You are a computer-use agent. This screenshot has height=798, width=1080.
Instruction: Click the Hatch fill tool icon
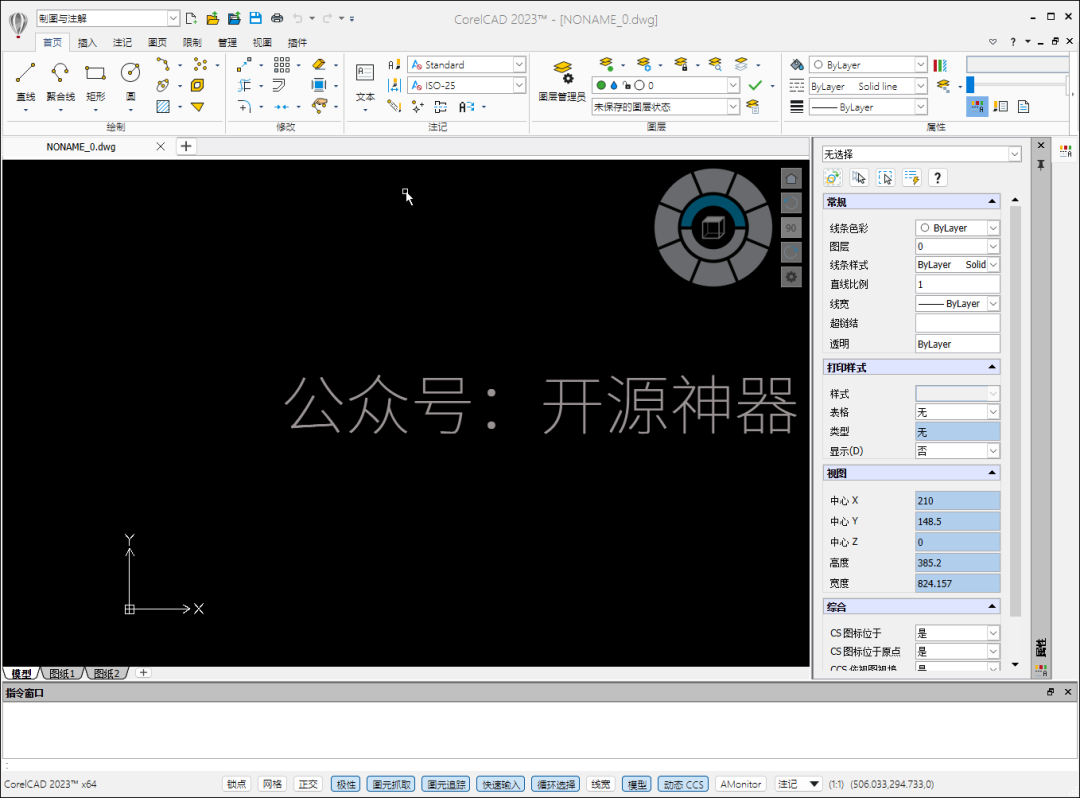163,107
